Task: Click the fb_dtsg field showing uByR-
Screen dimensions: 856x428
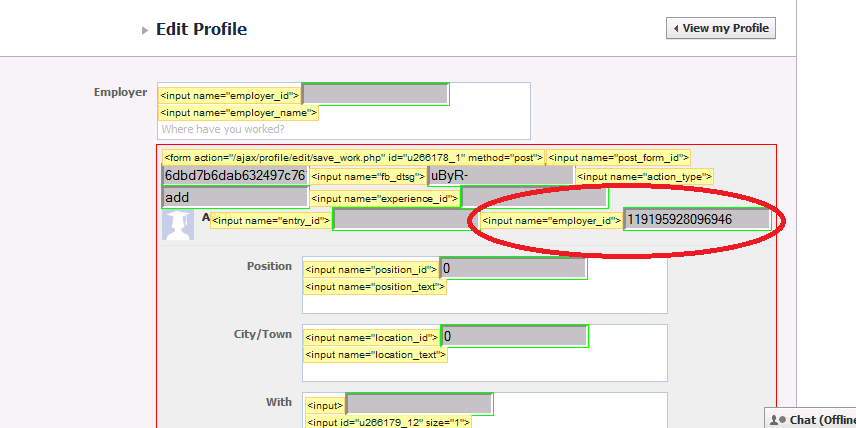Action: pos(500,176)
